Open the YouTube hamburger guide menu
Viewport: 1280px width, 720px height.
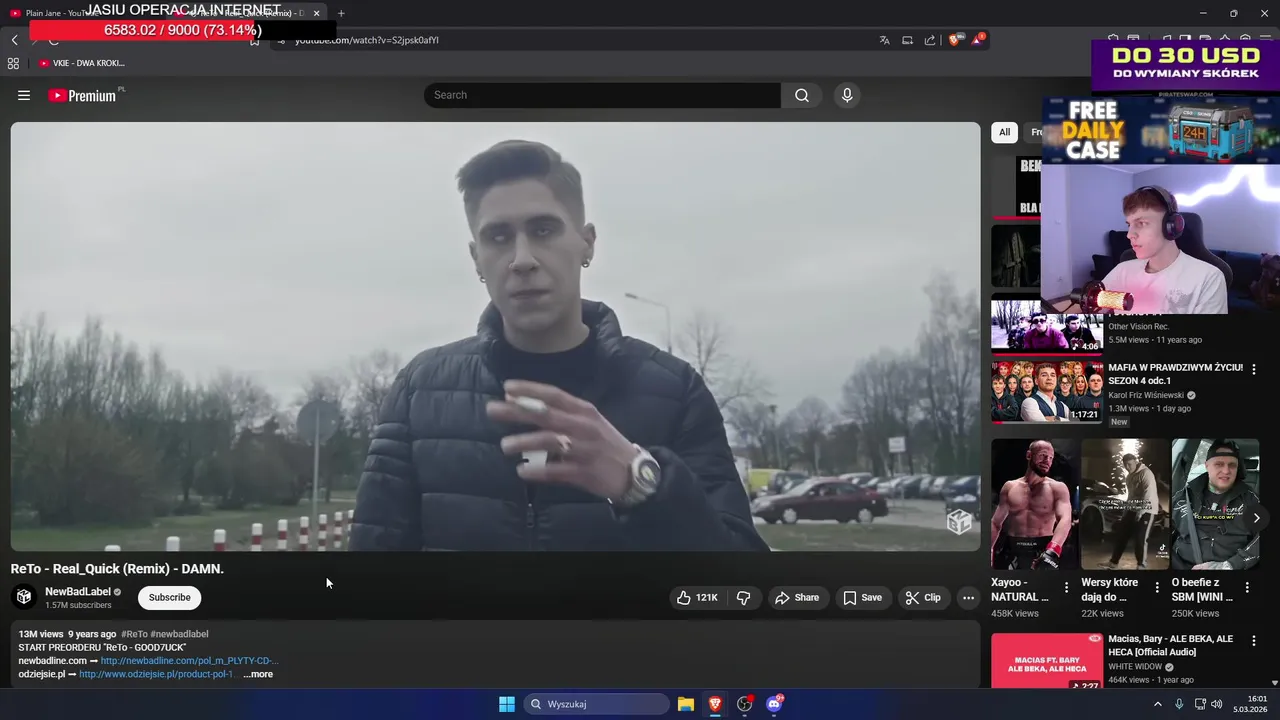(24, 95)
